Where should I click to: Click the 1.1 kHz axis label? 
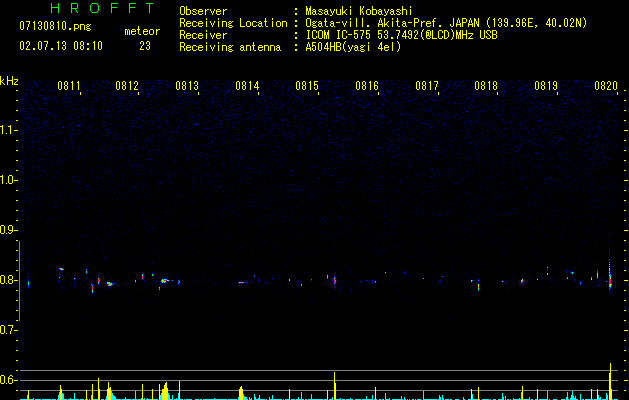8,130
